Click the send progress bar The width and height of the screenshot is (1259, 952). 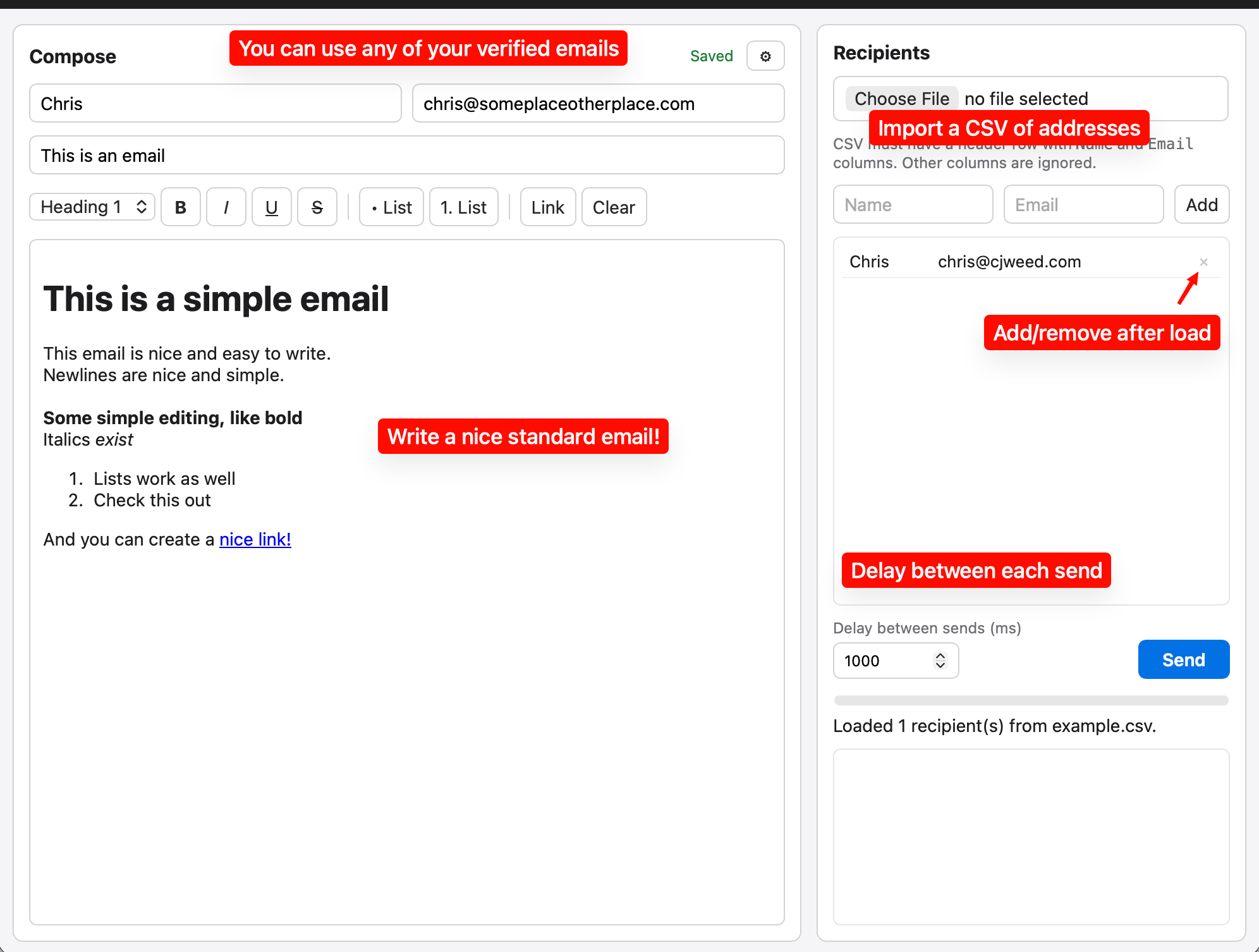pos(1031,700)
